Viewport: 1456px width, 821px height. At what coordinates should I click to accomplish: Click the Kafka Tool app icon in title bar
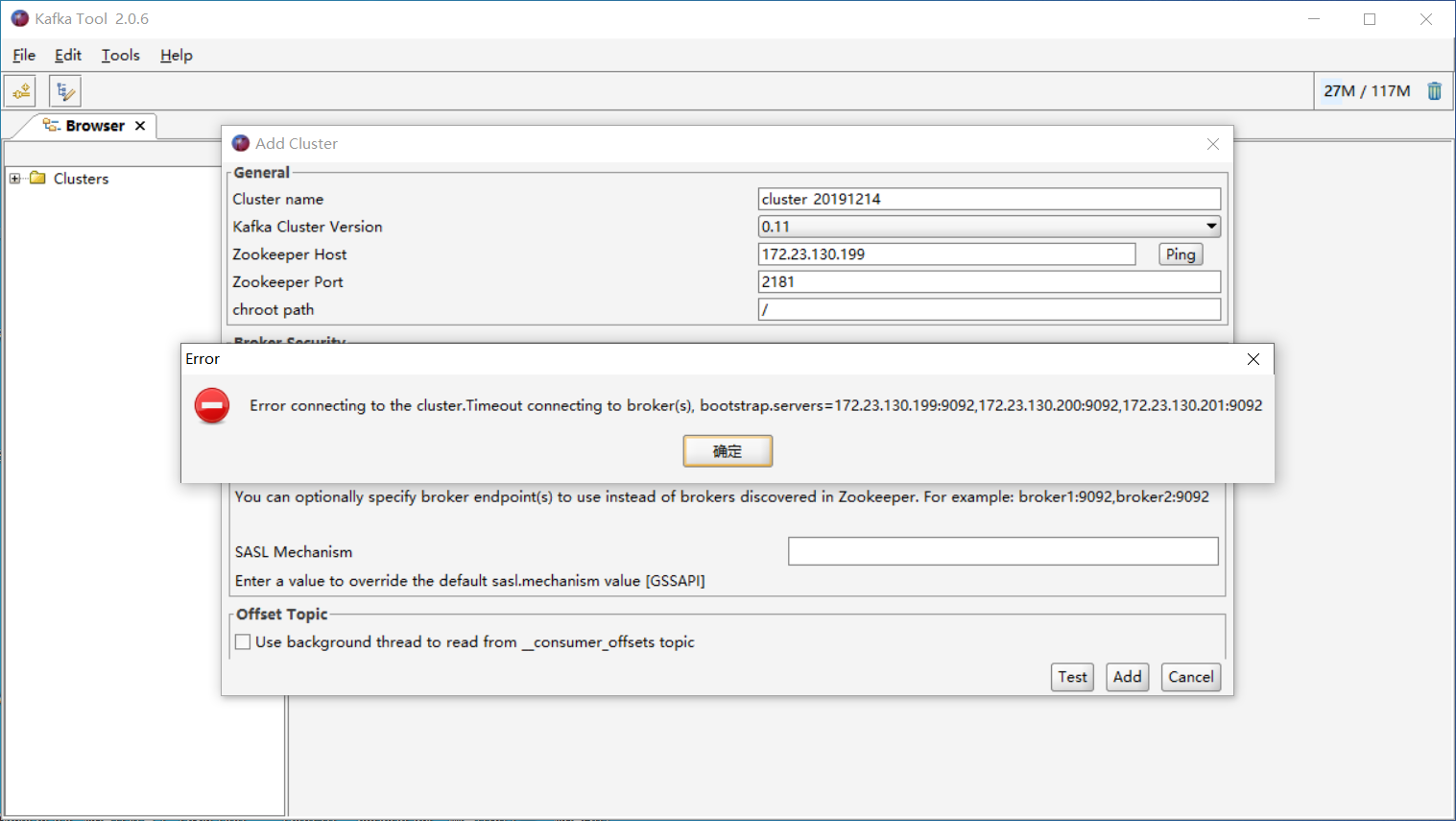(19, 18)
